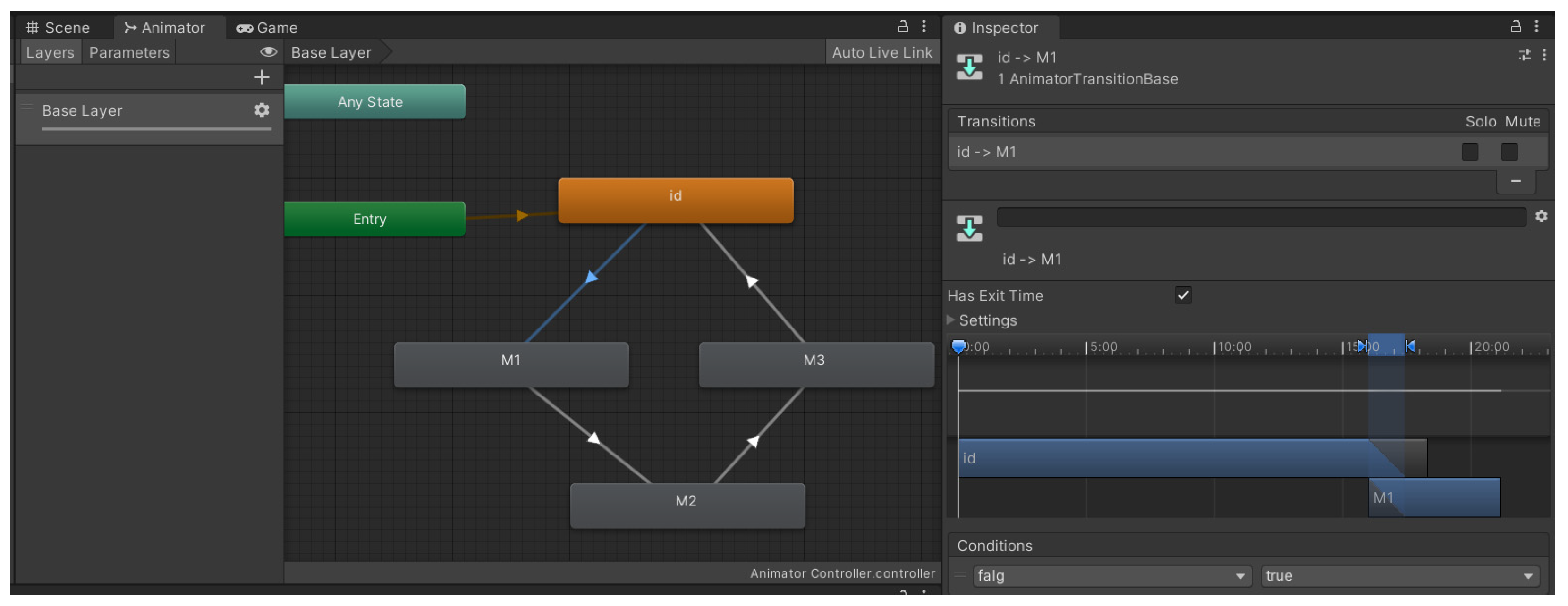Image resolution: width=1568 pixels, height=606 pixels.
Task: Enable Mute for id -> M1 transition
Action: (1509, 152)
